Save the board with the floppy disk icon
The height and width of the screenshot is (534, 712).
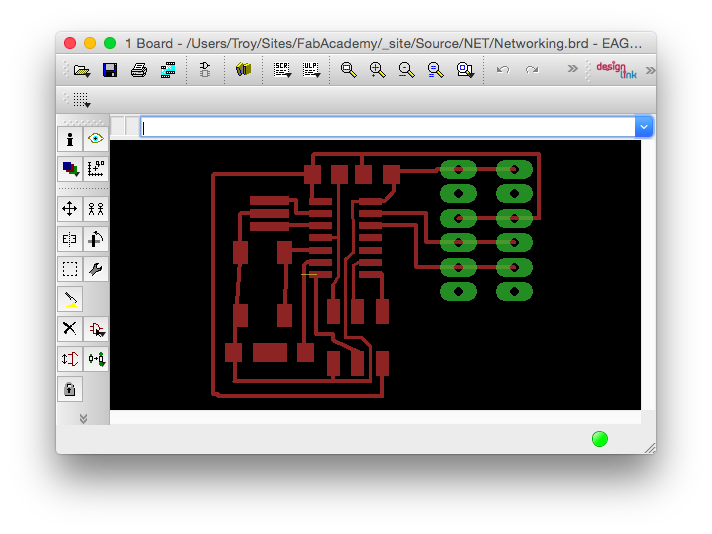point(110,70)
